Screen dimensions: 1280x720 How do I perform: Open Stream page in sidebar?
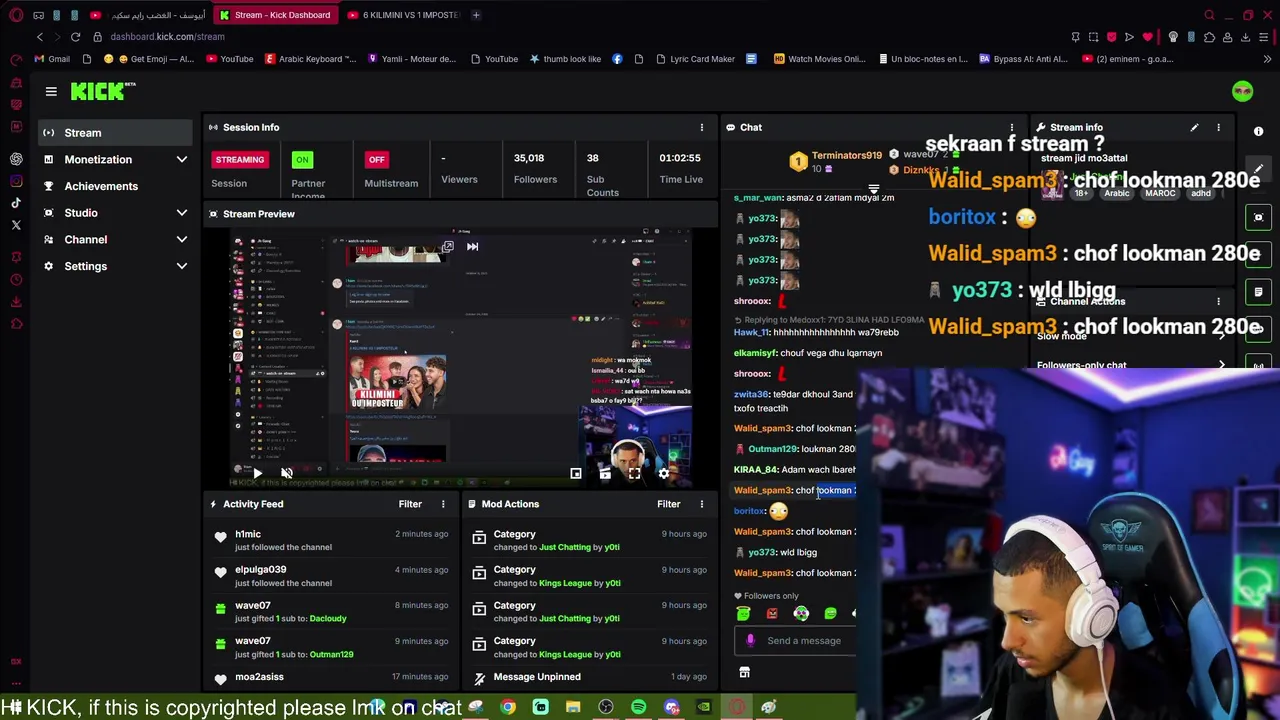point(115,132)
